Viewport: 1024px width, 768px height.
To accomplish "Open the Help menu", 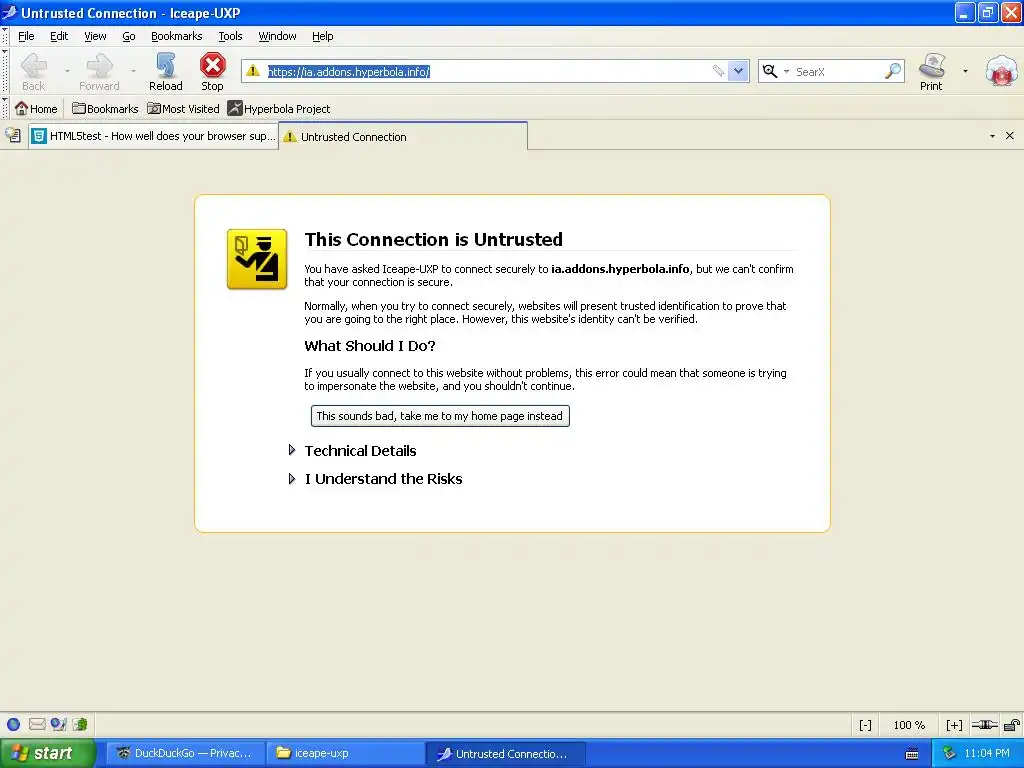I will pyautogui.click(x=322, y=36).
